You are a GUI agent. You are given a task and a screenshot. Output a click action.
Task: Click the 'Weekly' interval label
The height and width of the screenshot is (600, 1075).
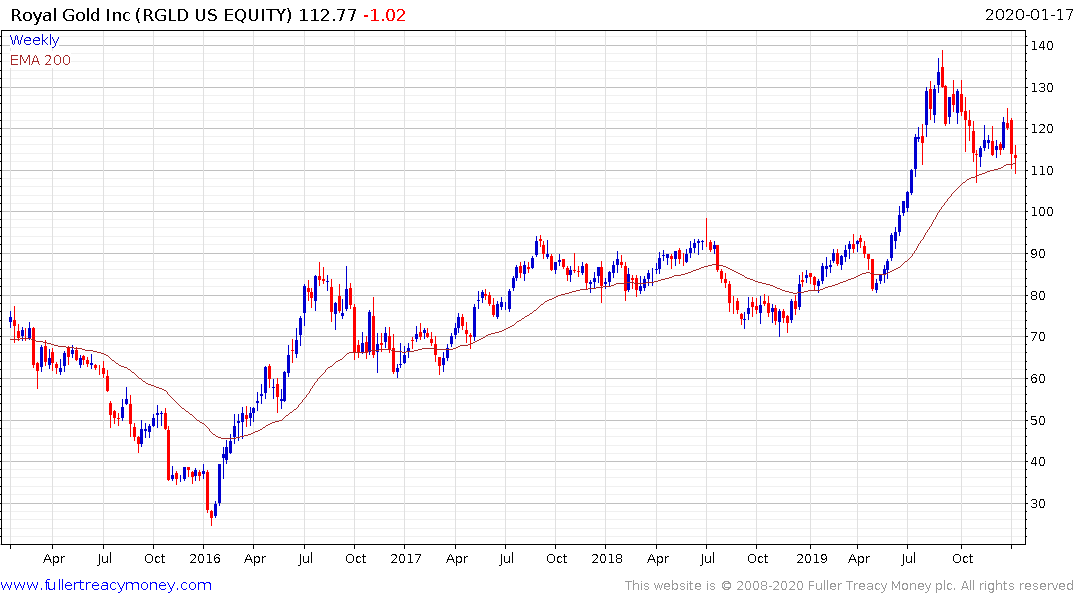click(x=34, y=40)
